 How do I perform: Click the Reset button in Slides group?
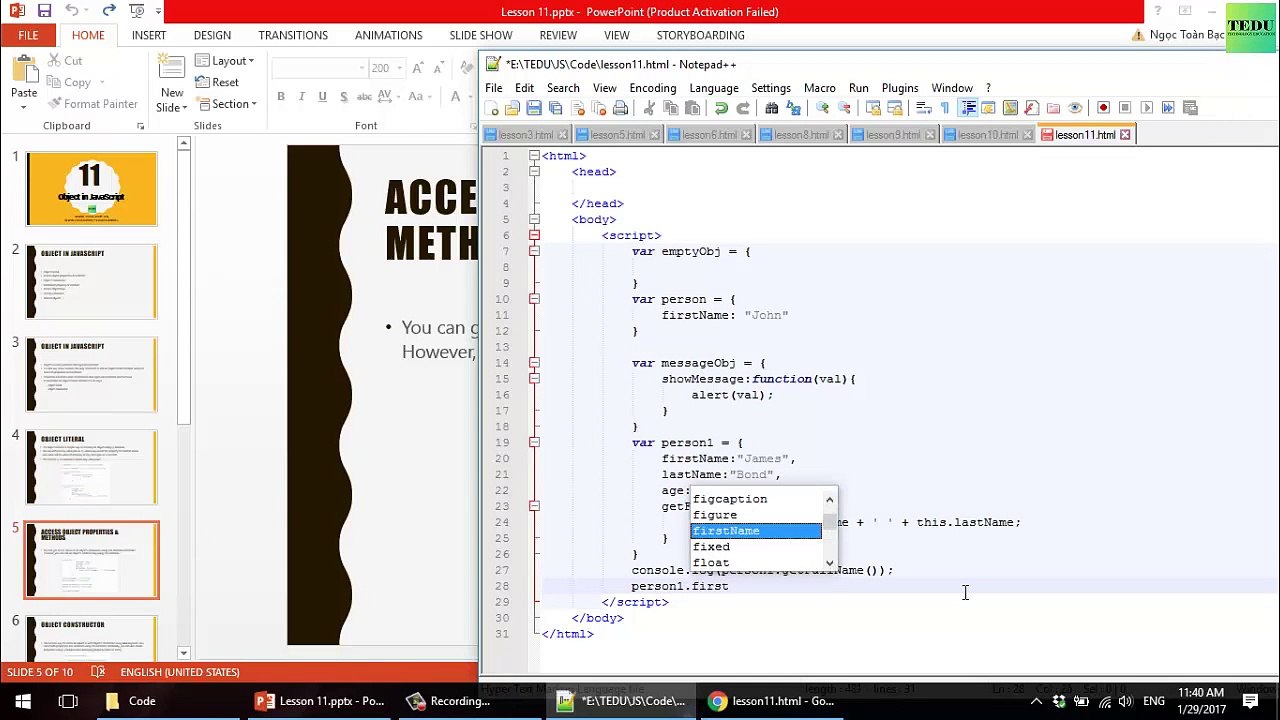[217, 82]
